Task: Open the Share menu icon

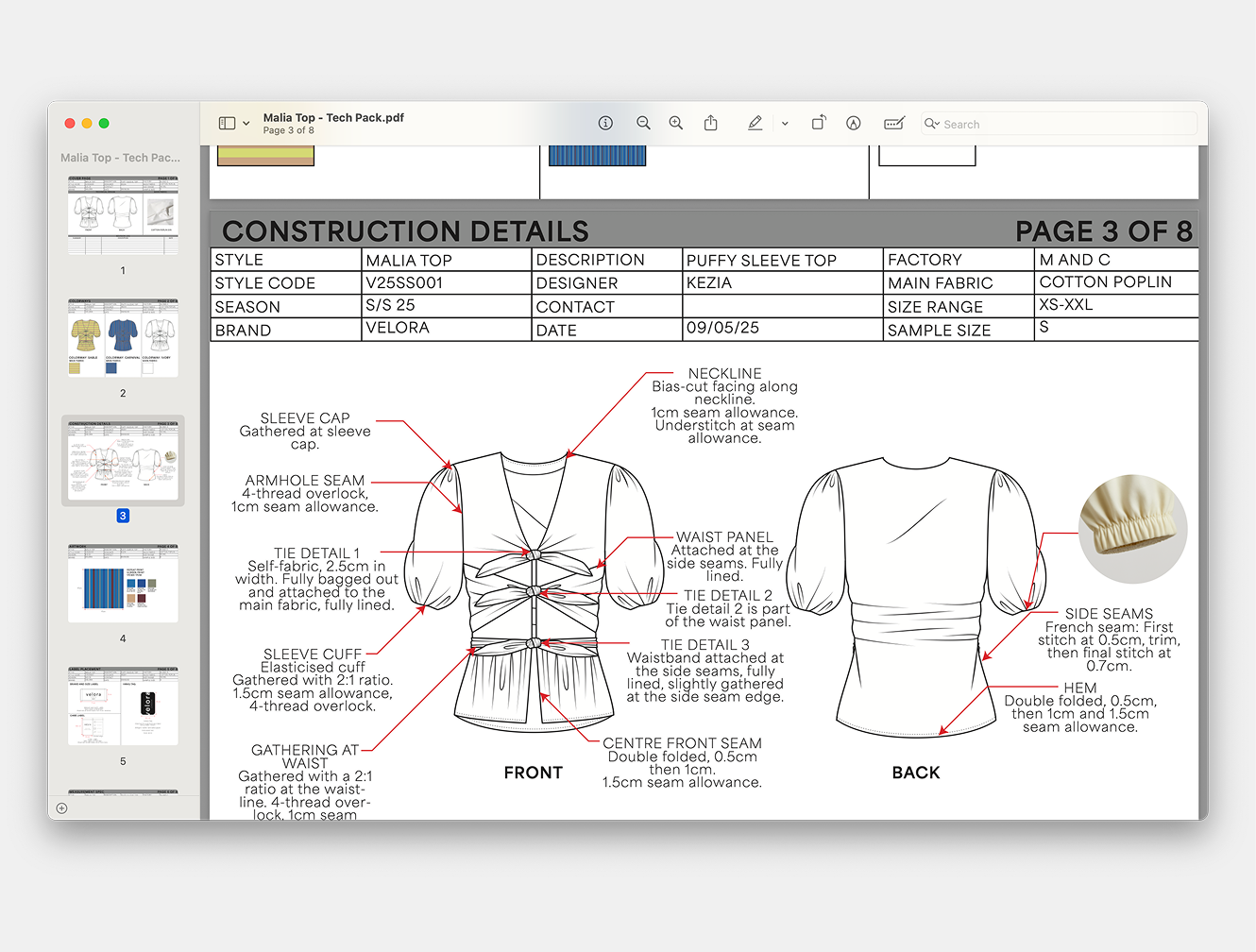Action: (711, 124)
